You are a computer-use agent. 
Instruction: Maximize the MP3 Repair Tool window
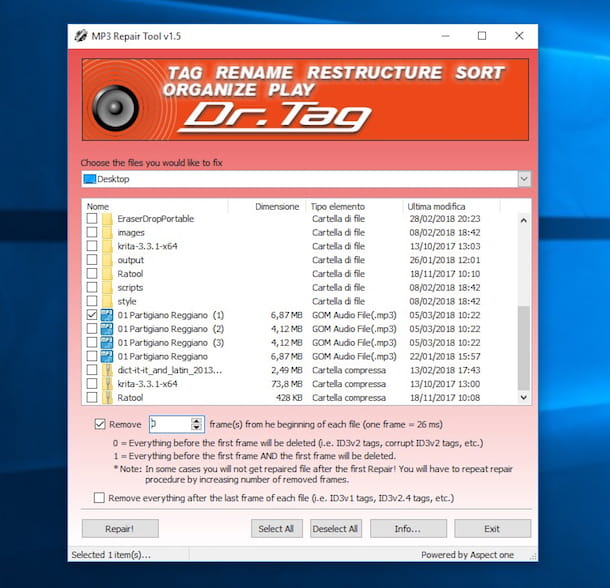tap(482, 36)
